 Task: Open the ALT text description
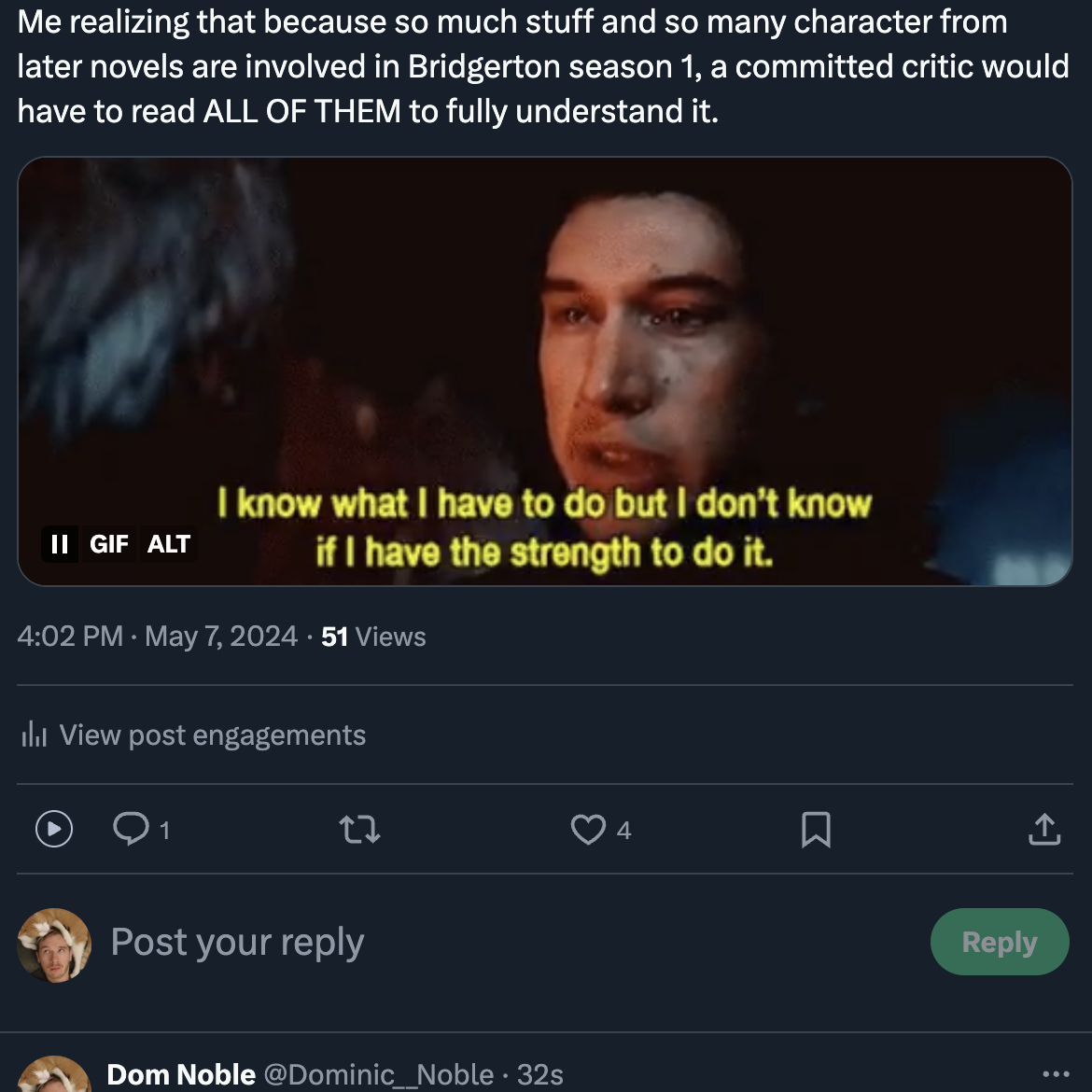169,544
